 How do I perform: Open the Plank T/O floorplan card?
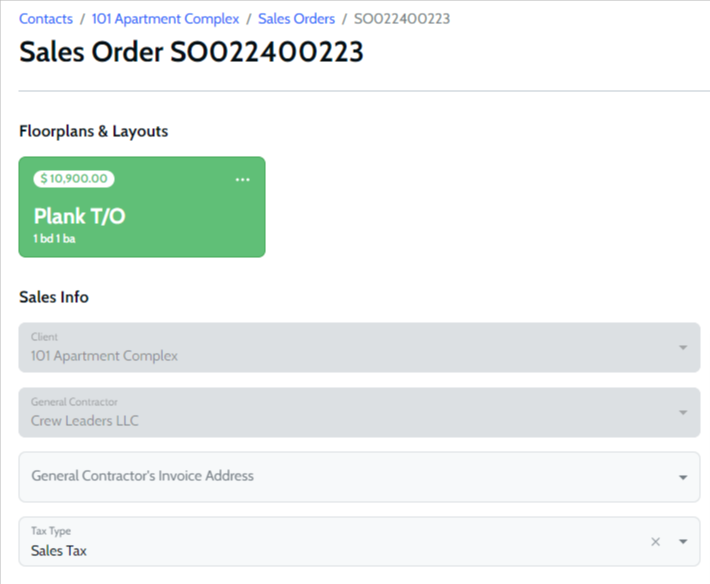[142, 216]
